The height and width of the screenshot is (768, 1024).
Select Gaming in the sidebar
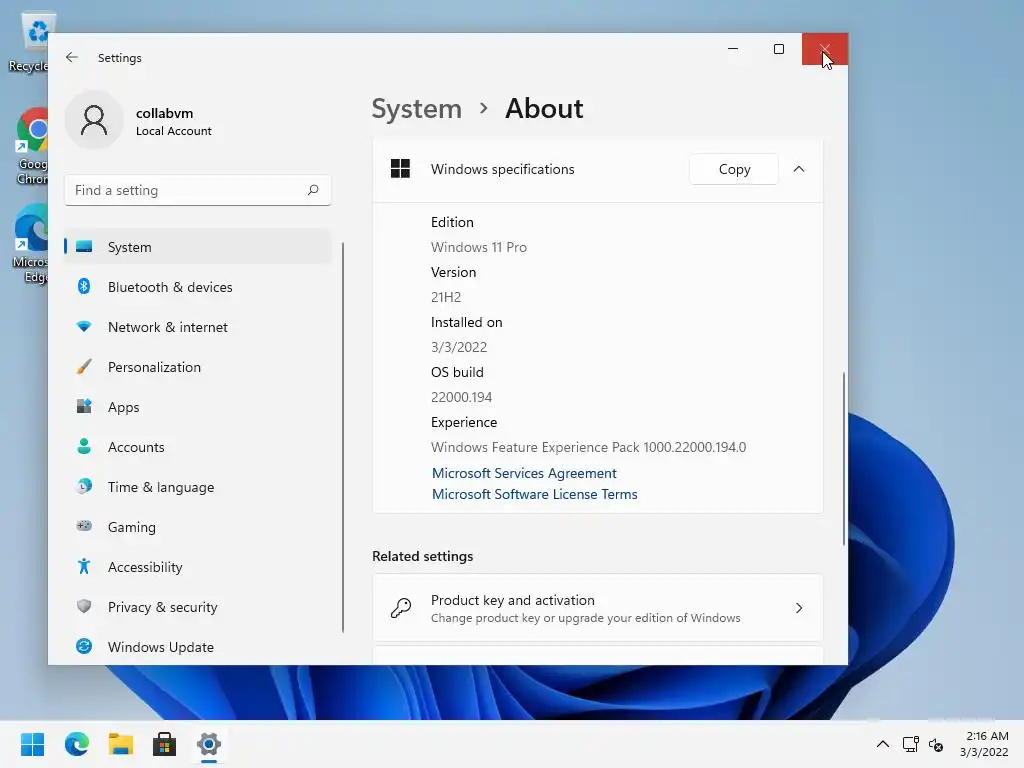coord(198,527)
